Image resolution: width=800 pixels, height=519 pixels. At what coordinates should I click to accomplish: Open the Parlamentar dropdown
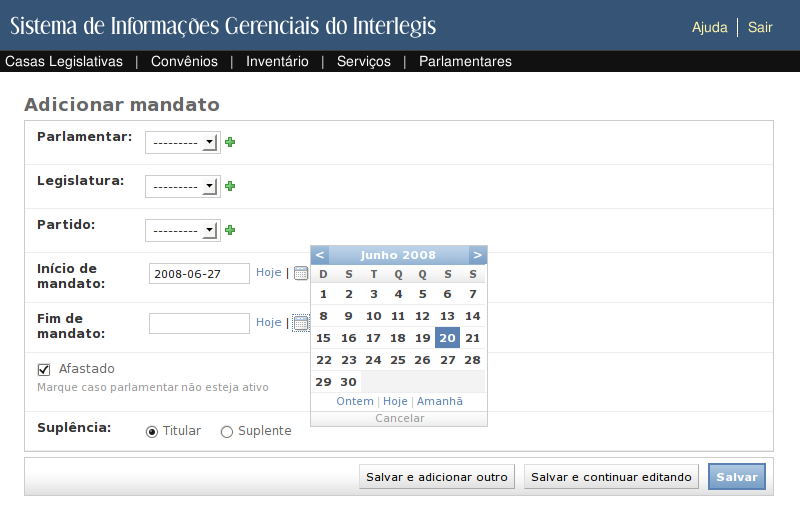182,143
